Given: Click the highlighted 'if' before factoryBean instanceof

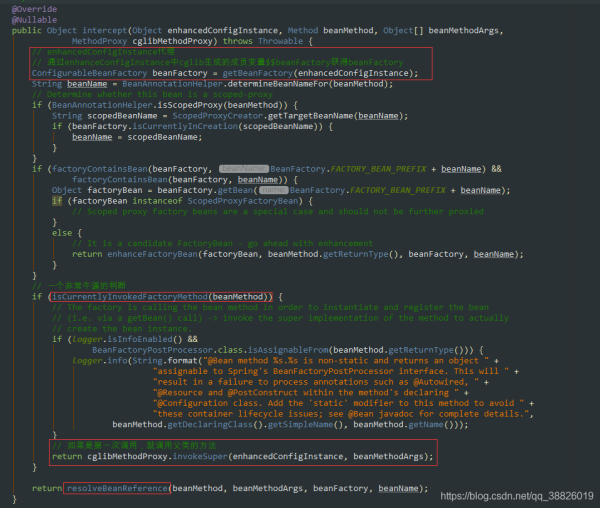Looking at the screenshot, I should 57,201.
